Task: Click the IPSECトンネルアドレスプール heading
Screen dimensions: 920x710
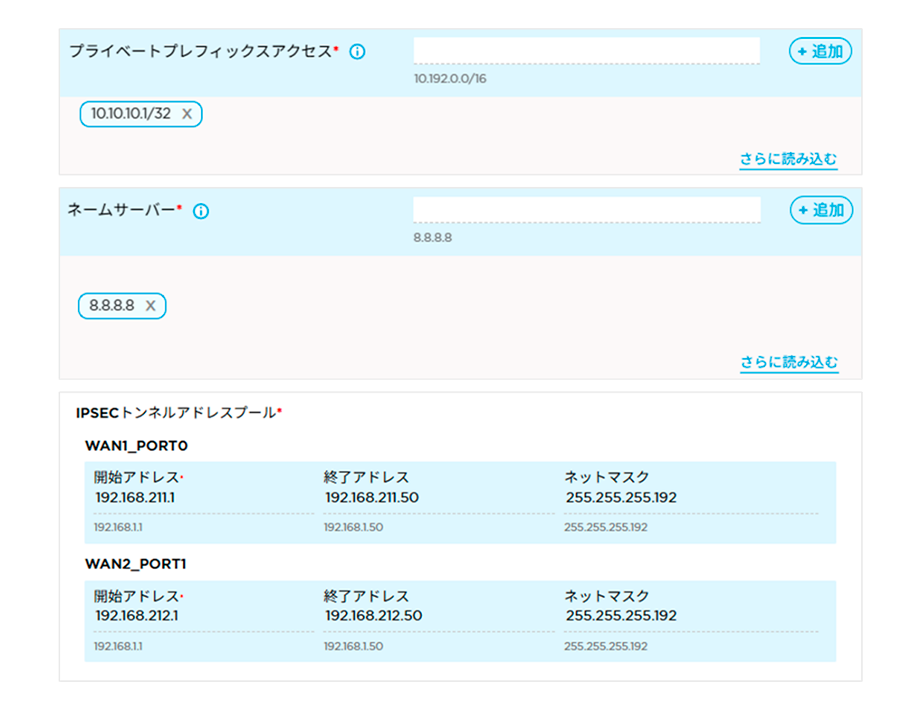Action: pyautogui.click(x=178, y=412)
